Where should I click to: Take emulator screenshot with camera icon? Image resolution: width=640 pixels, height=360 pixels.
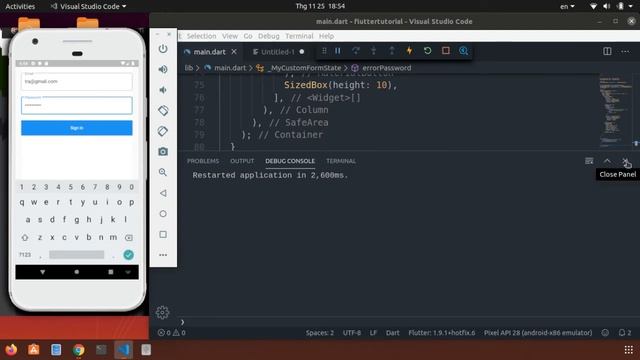pyautogui.click(x=163, y=152)
